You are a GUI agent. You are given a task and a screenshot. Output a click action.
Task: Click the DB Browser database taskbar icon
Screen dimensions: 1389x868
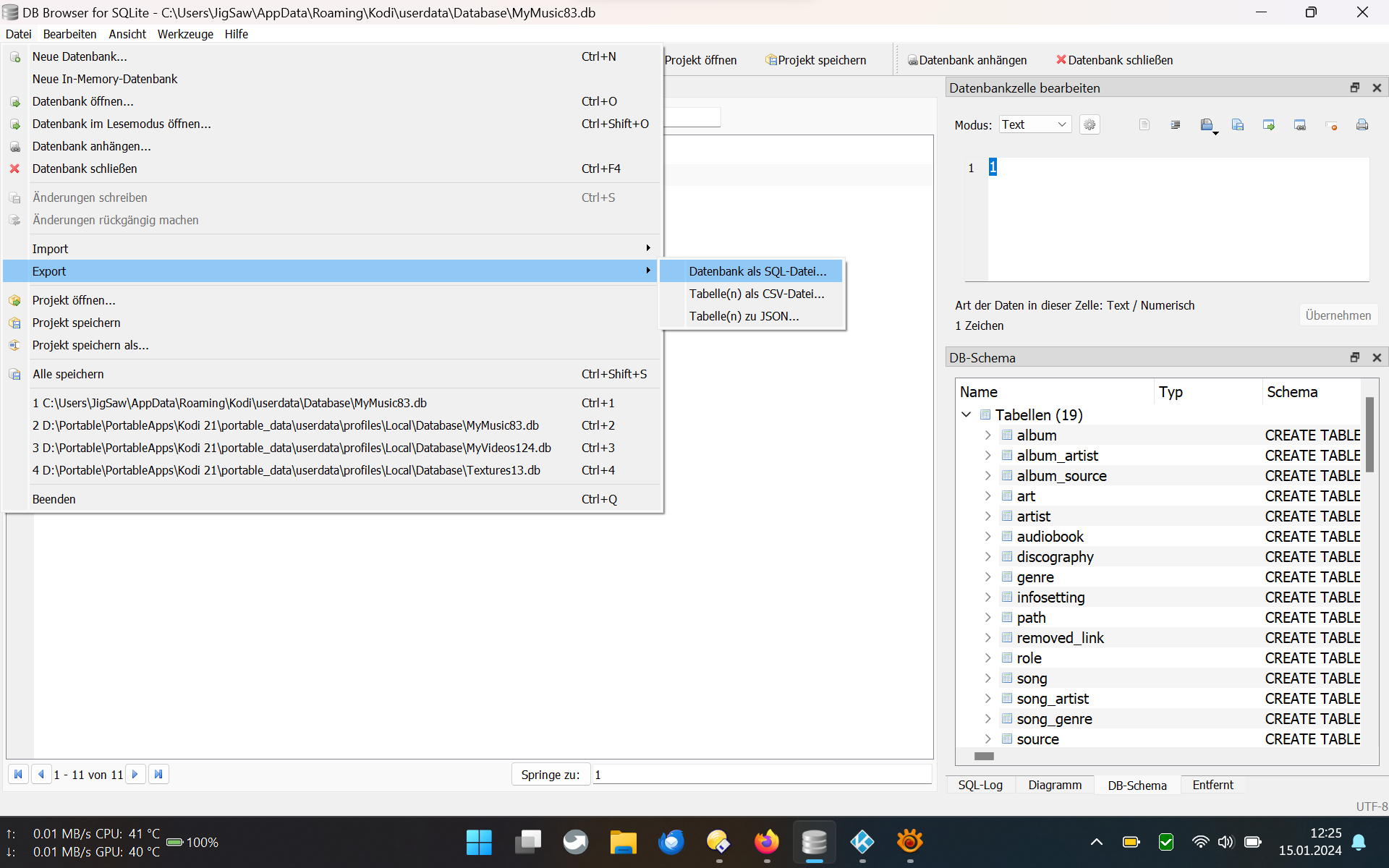coord(814,842)
